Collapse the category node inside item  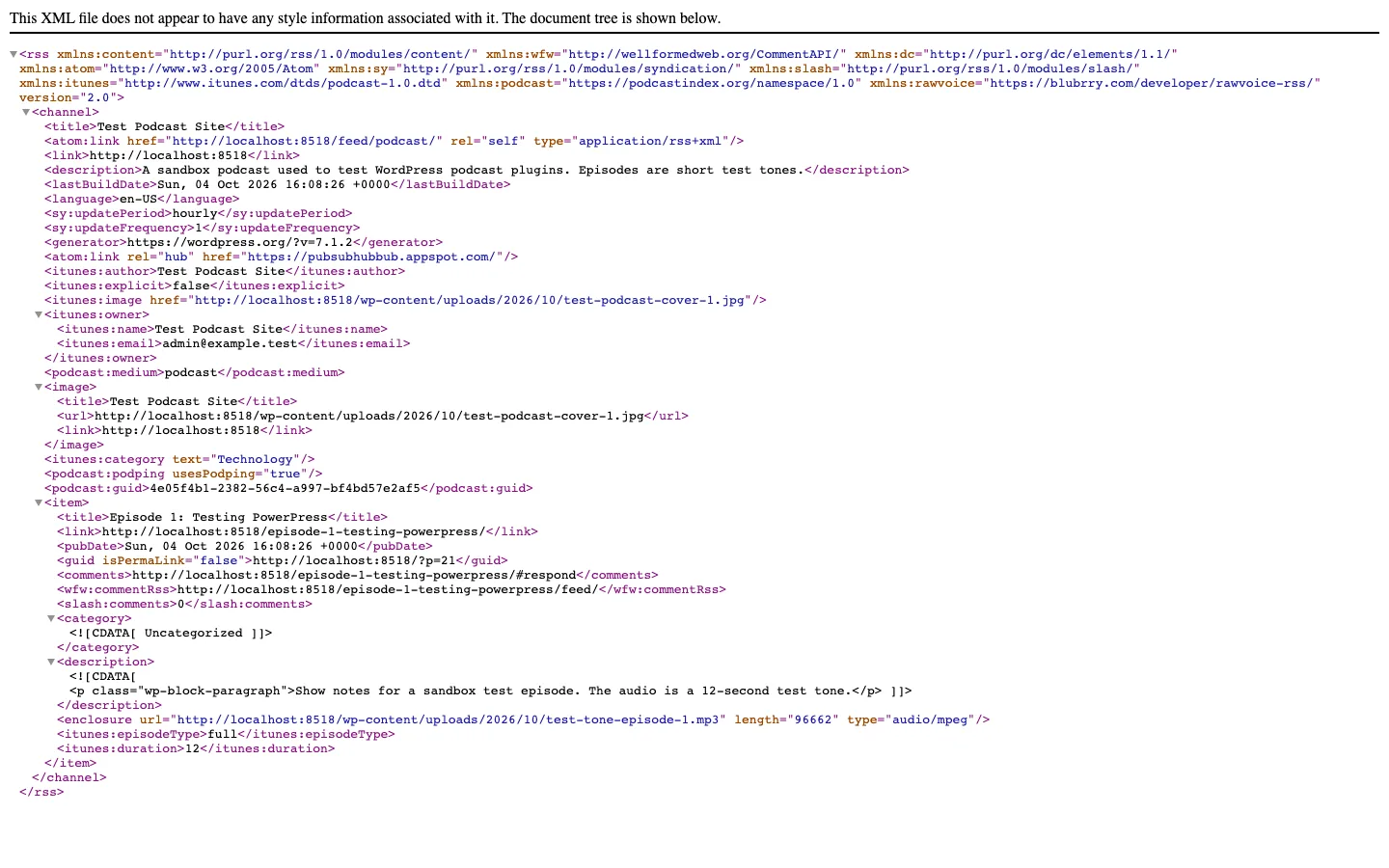pyautogui.click(x=51, y=619)
